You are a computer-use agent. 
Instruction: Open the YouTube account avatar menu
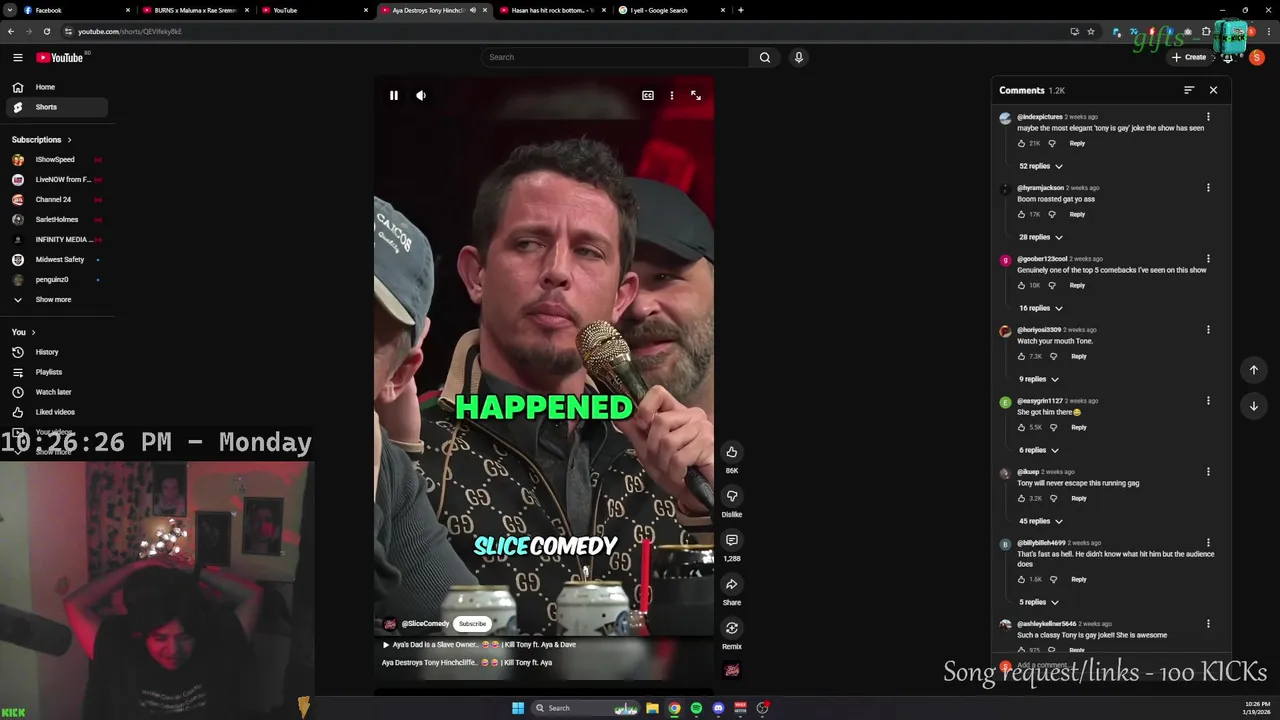pyautogui.click(x=1257, y=57)
